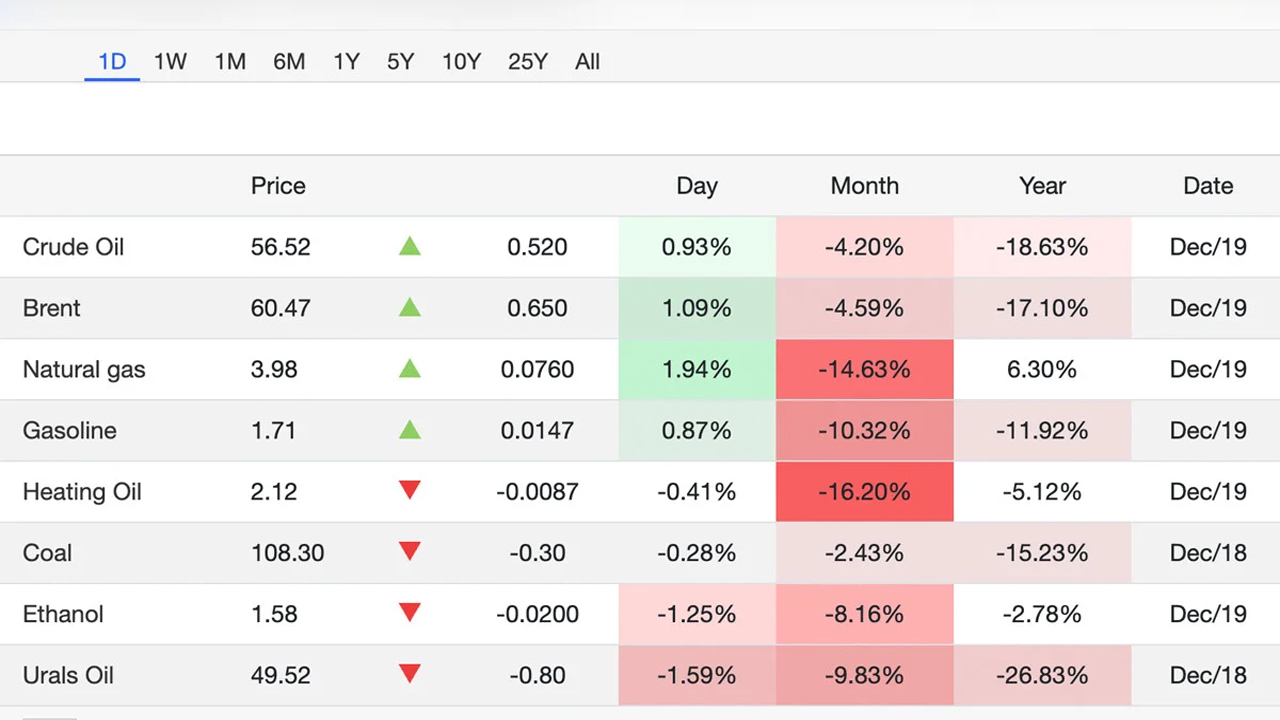Switch to the 1W time range
Screen dimensions: 1280x720
[x=170, y=62]
